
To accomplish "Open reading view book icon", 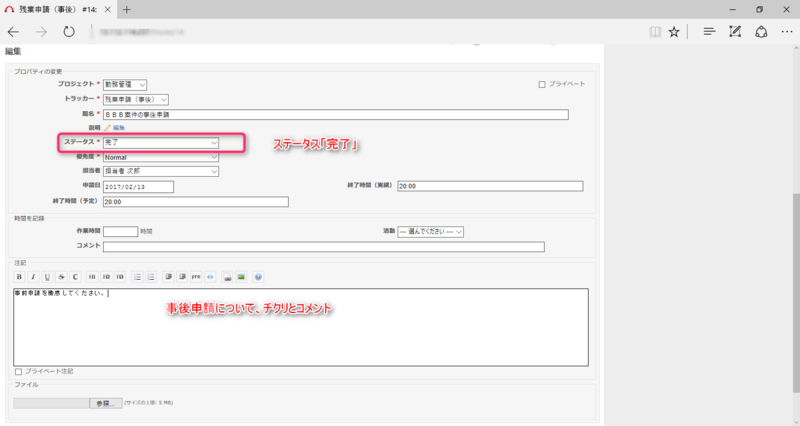I will click(x=655, y=32).
